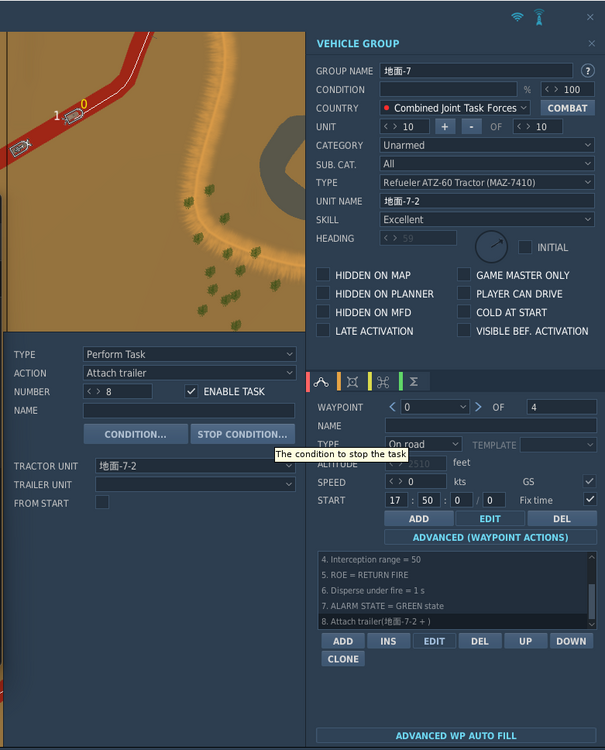Select vehicle icon lower on red road
Viewport: 605px width, 750px height.
pyautogui.click(x=20, y=148)
